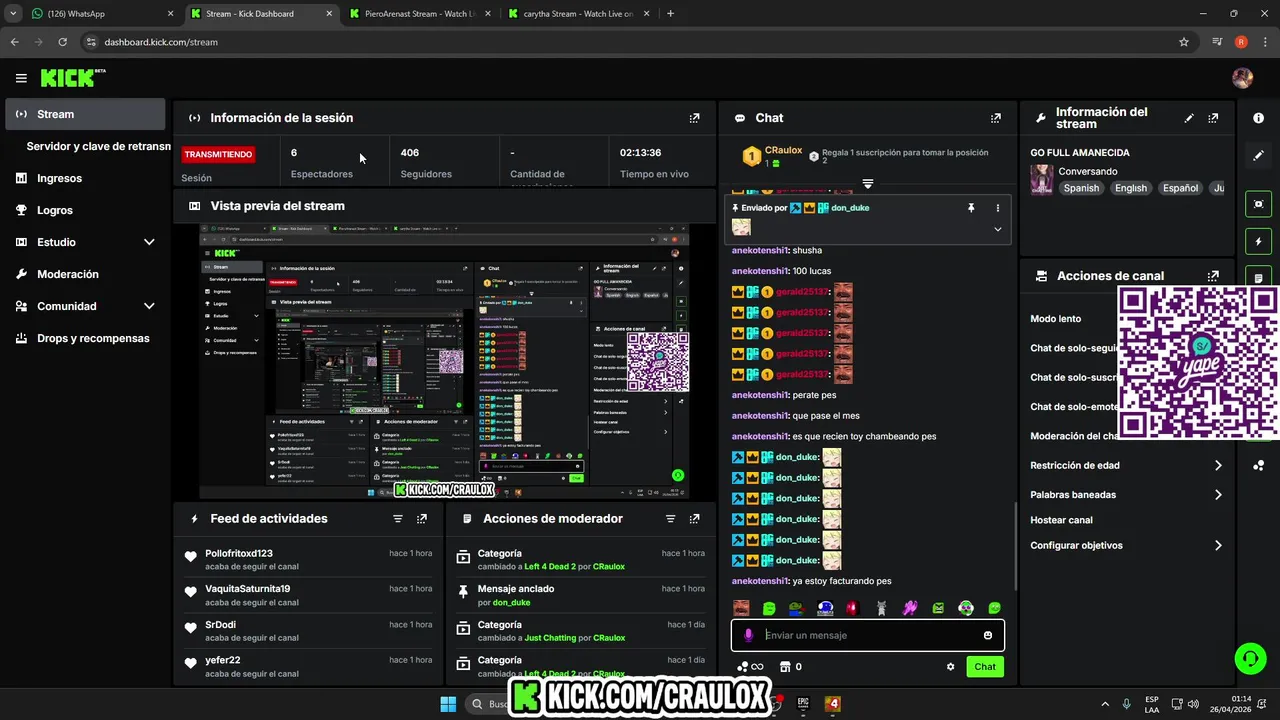Click the English tag
This screenshot has height=720, width=1280.
[x=1131, y=188]
